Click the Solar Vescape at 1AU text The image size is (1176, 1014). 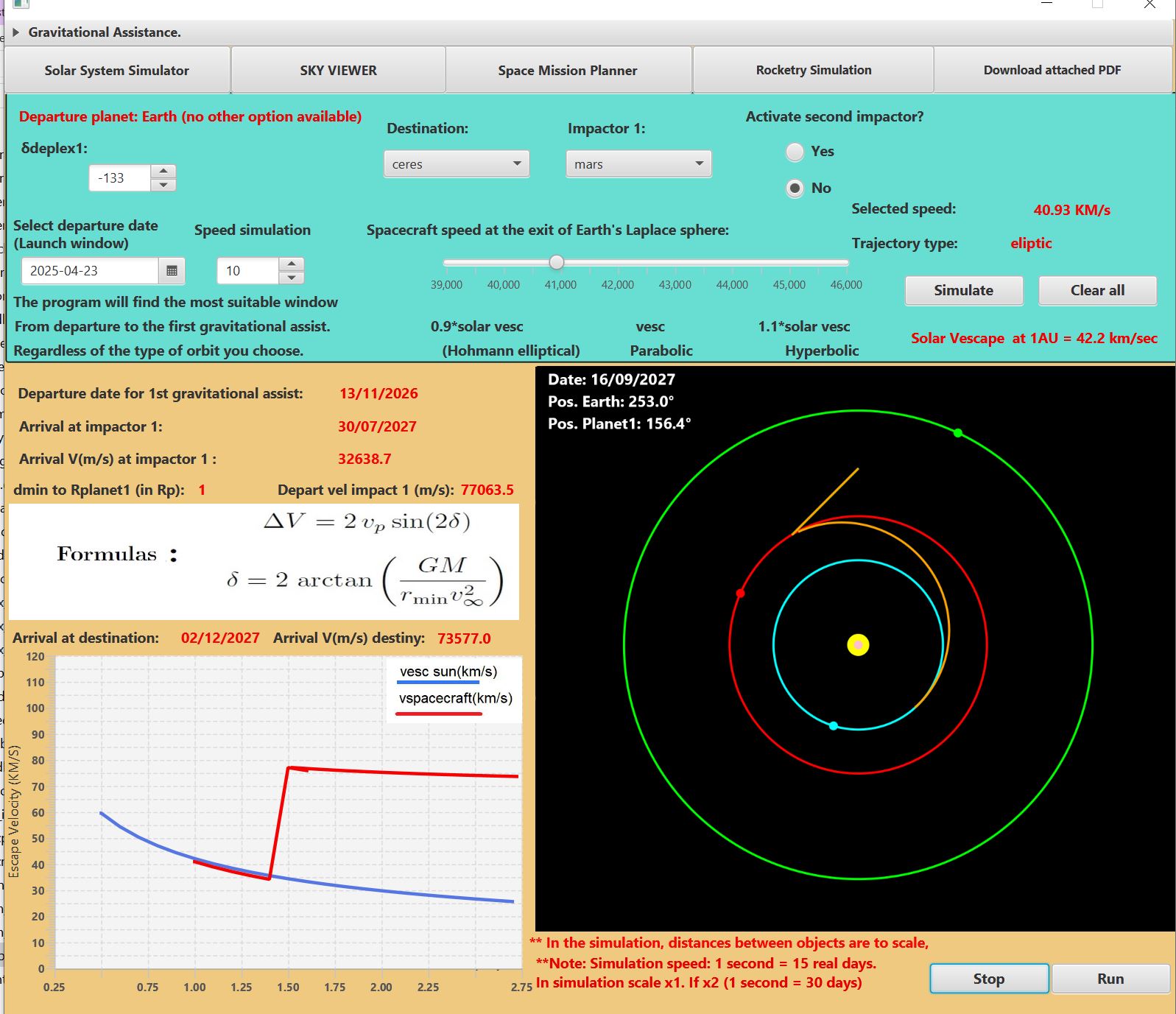[1034, 339]
